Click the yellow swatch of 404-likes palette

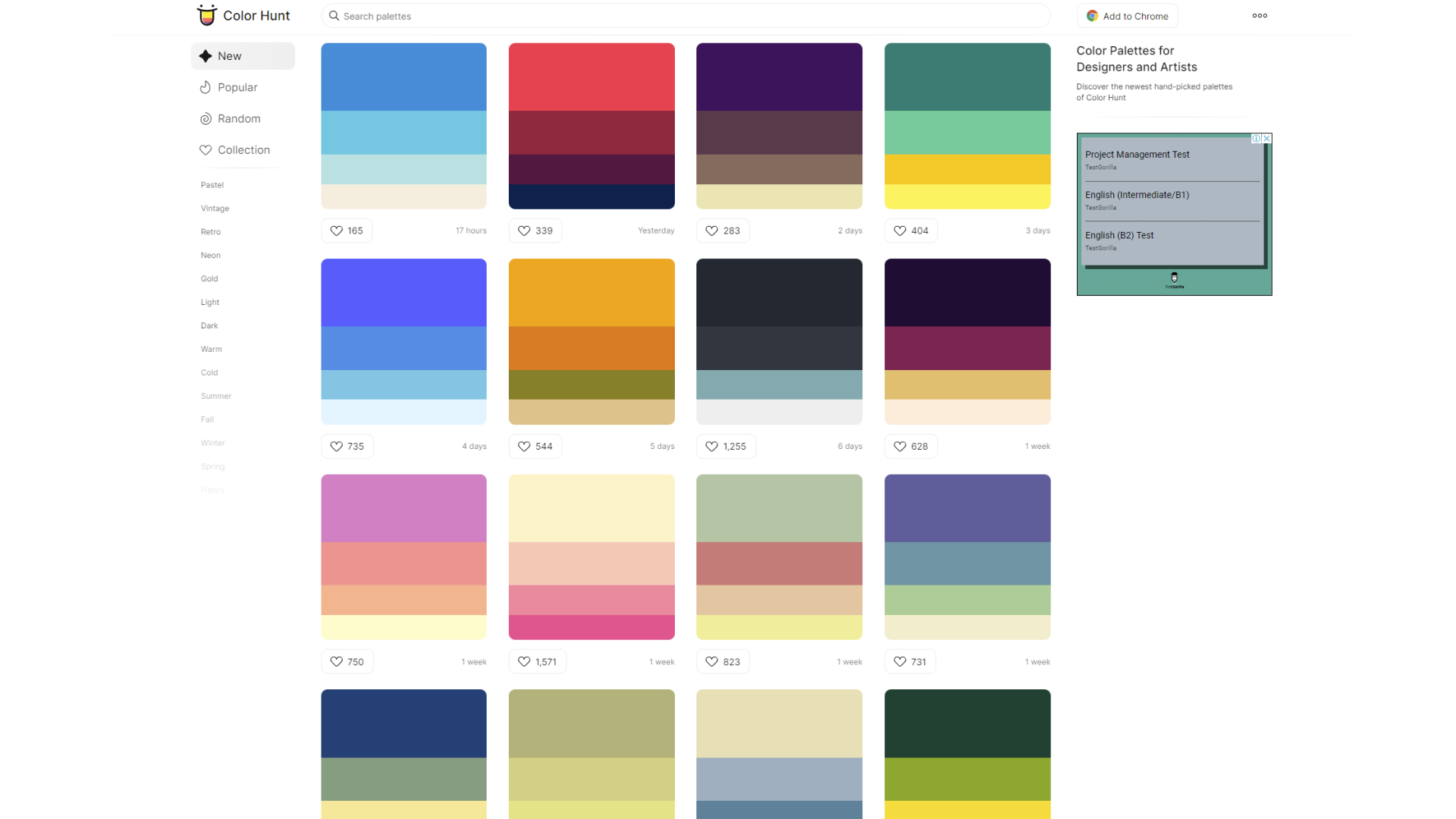pos(967,196)
